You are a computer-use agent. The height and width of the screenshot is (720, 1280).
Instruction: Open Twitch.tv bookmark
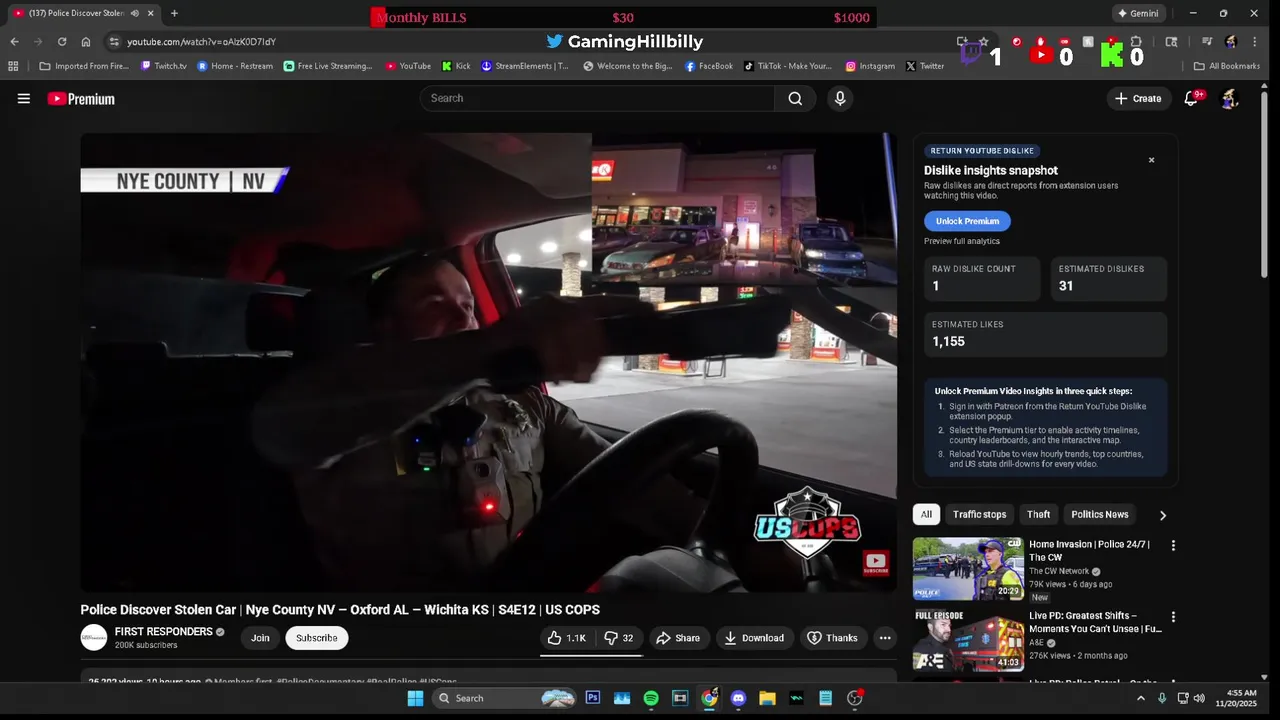click(164, 66)
